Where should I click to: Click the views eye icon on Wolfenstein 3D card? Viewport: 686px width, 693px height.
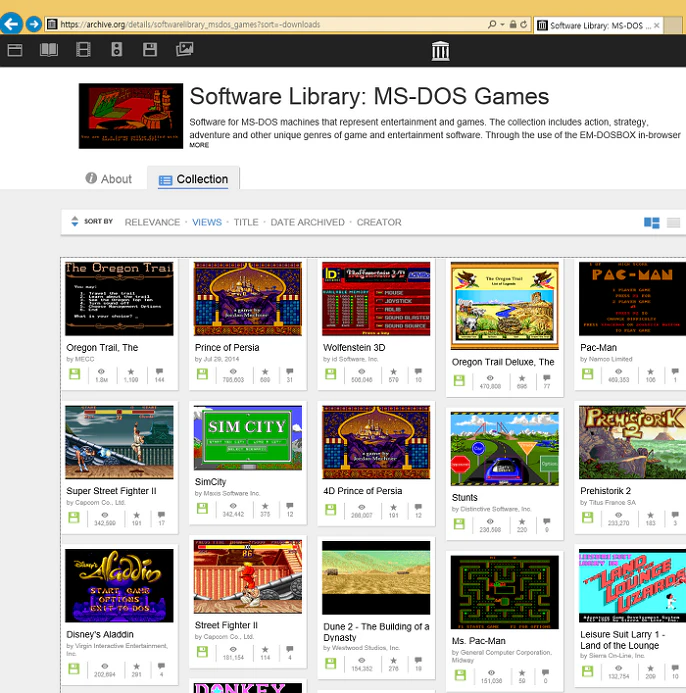click(x=362, y=372)
